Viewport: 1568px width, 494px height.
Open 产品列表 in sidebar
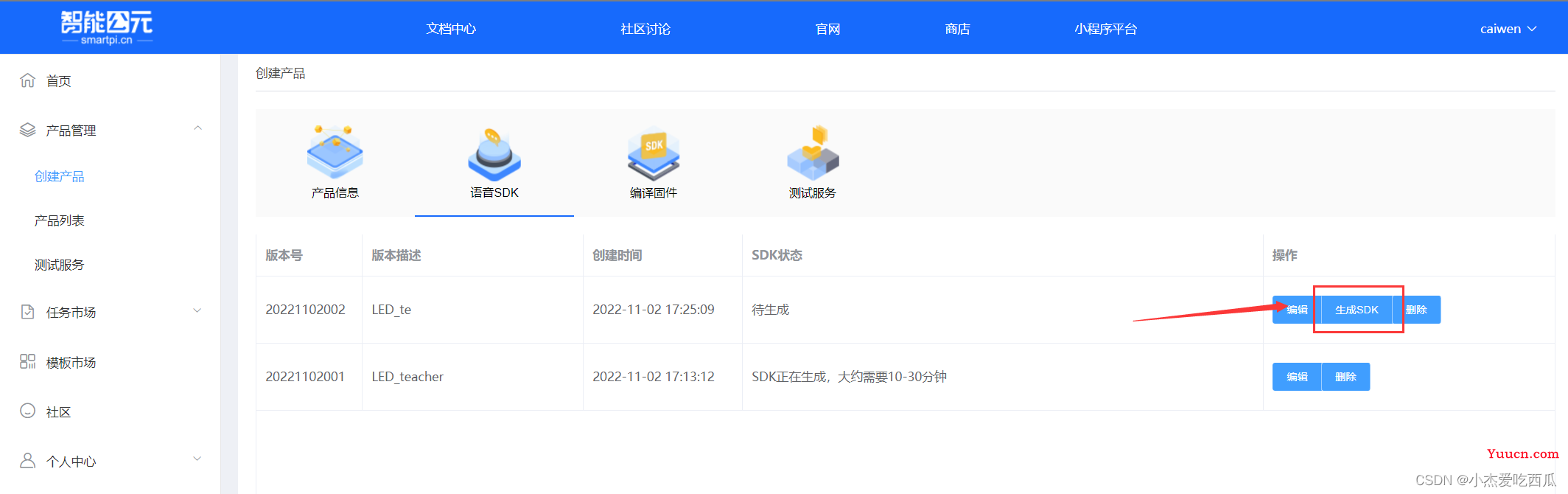[60, 221]
